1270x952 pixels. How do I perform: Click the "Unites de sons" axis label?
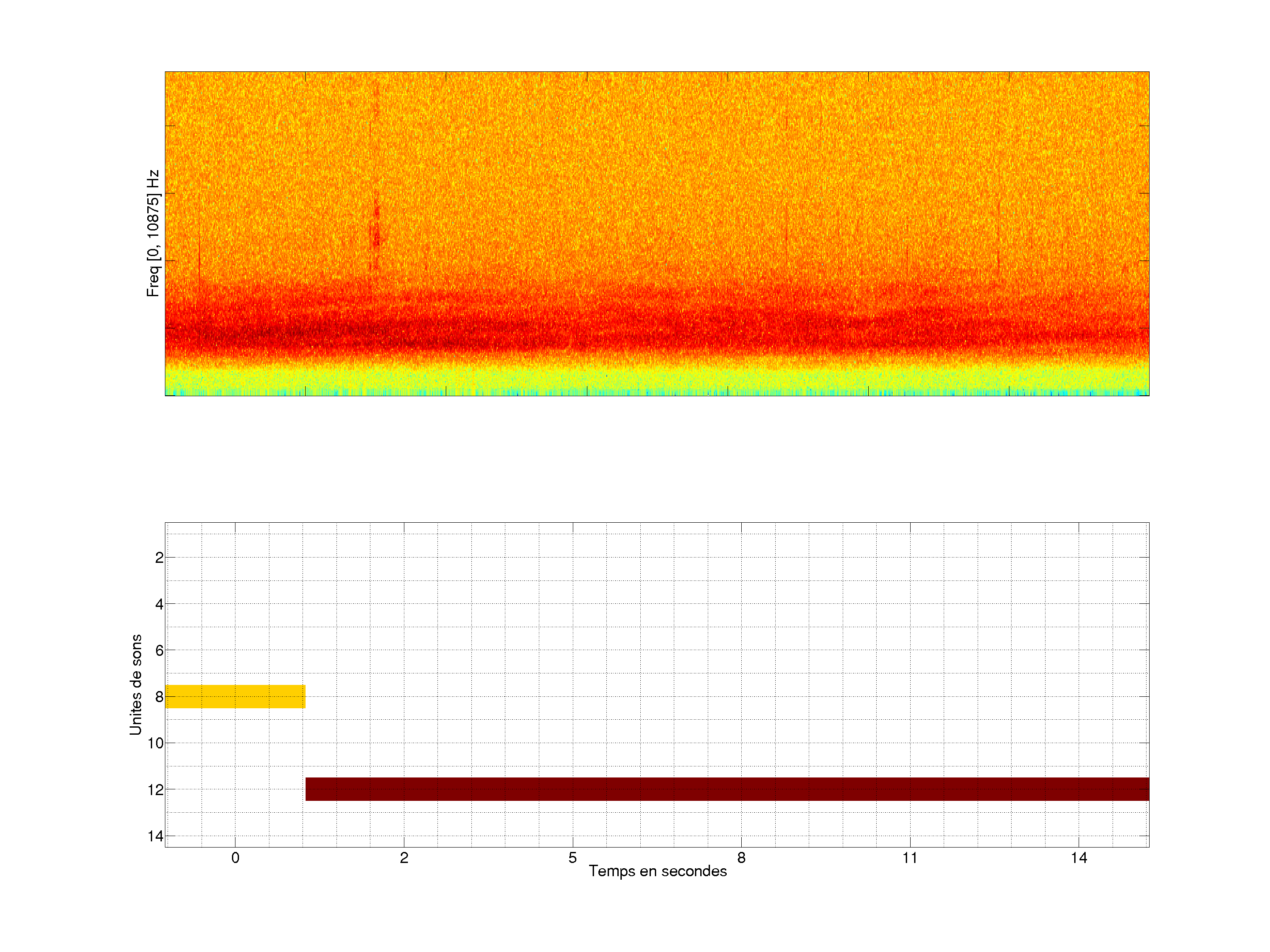point(135,684)
